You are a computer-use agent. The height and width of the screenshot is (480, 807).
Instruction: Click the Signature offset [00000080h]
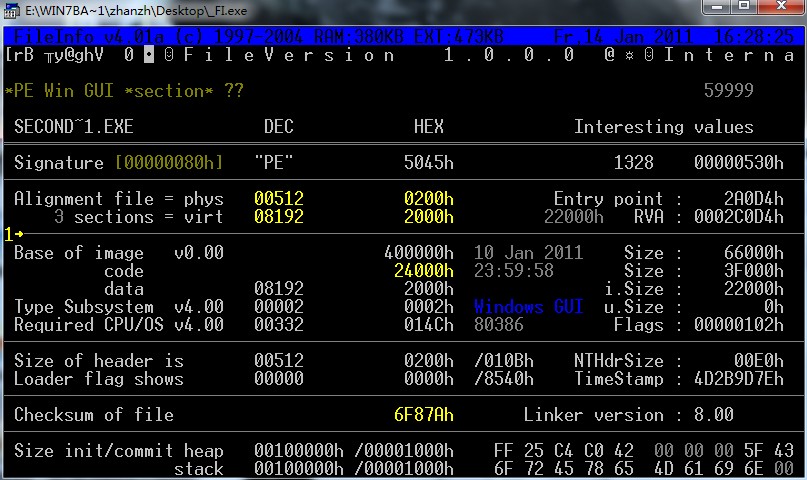[169, 163]
